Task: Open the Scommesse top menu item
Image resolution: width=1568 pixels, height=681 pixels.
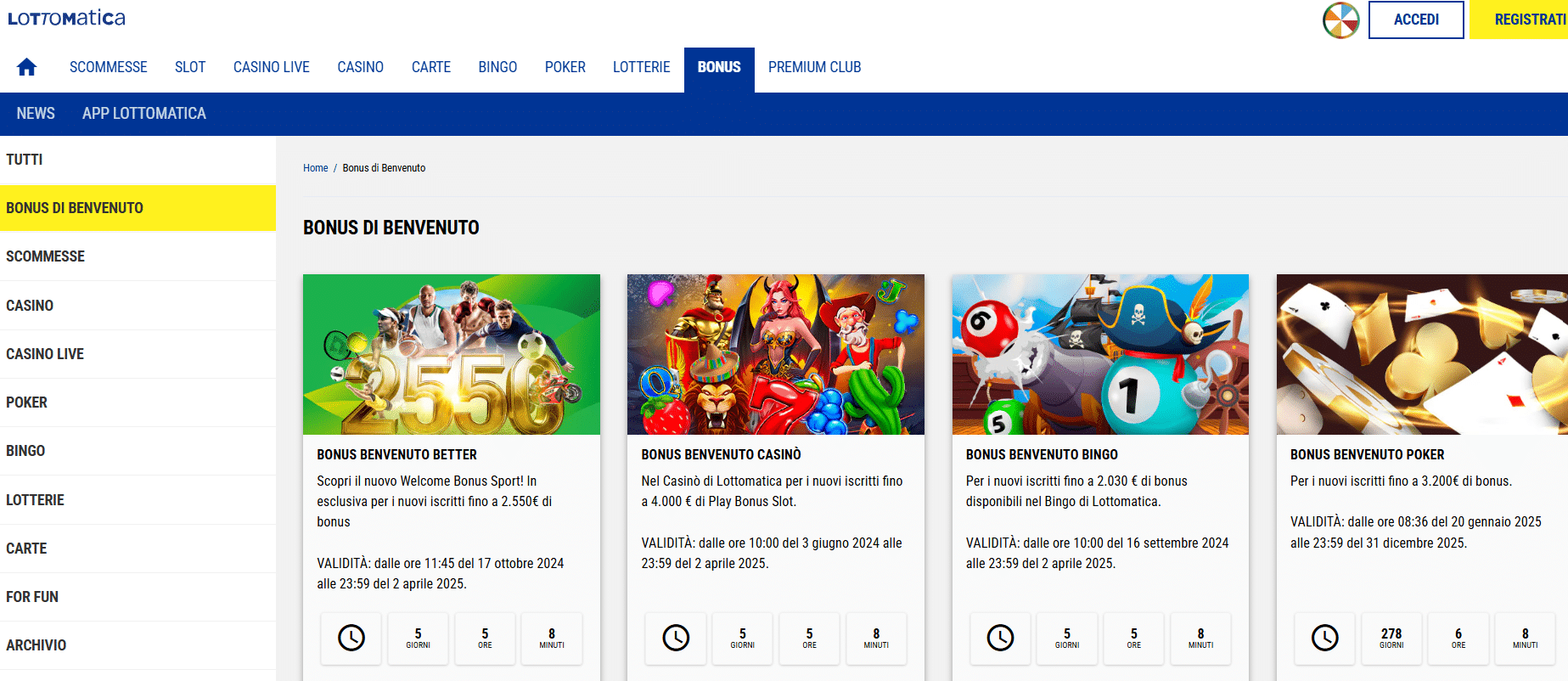Action: point(108,67)
